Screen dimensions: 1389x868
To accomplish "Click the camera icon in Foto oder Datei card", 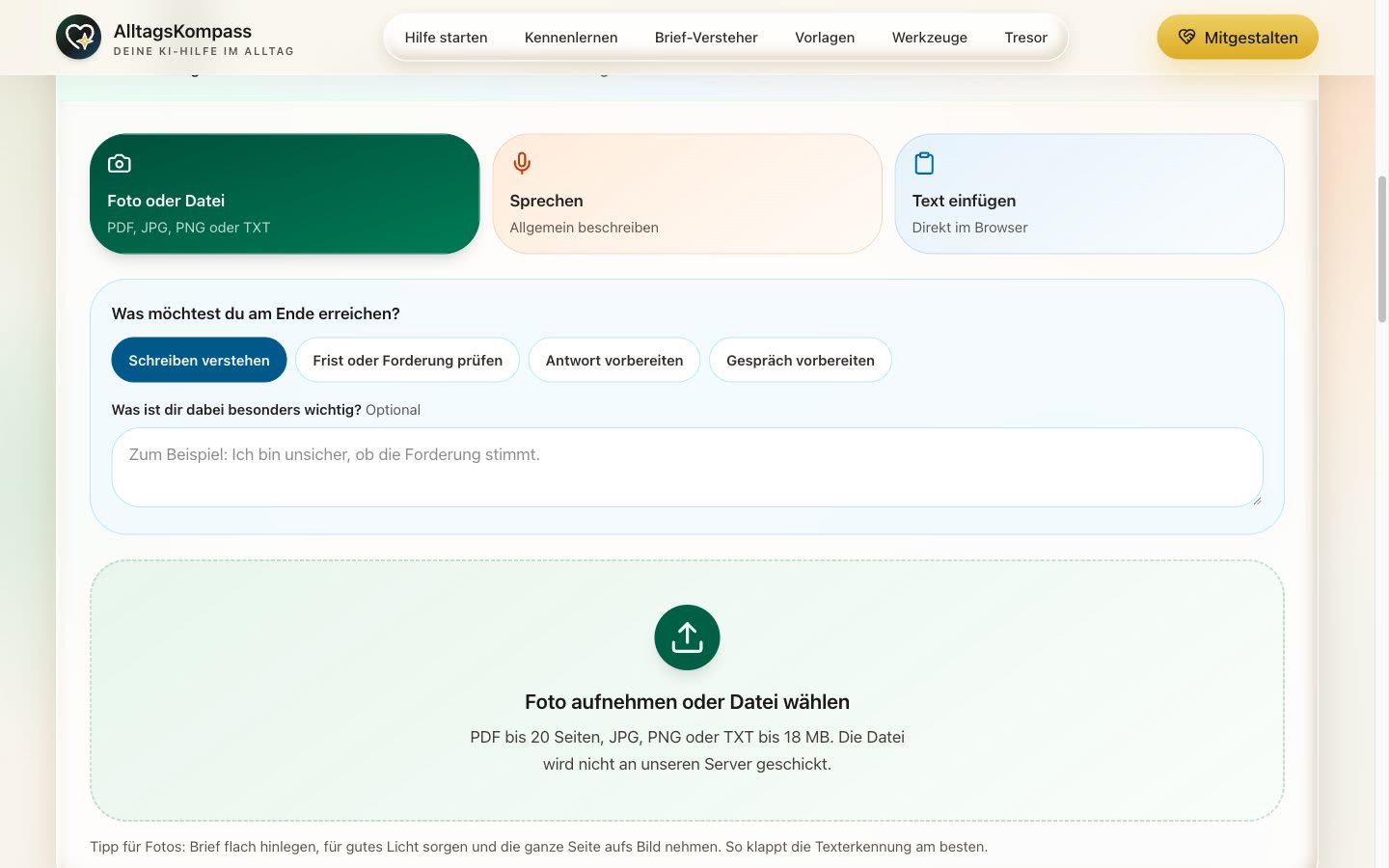I will point(120,163).
